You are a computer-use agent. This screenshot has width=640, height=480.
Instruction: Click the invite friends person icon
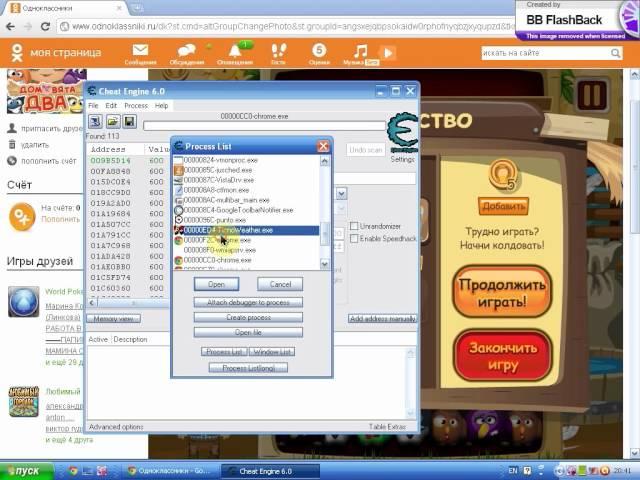coord(12,128)
